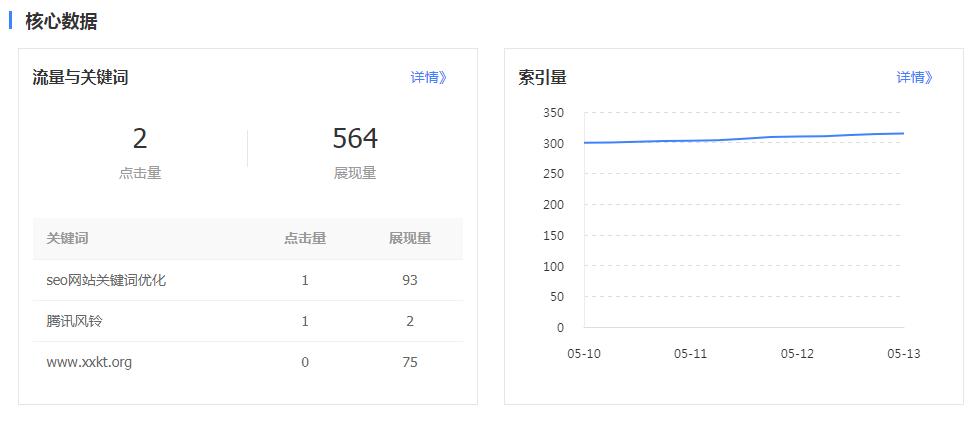This screenshot has width=975, height=421.
Task: Click impression count 93 for seo网站关键词优化
Action: [x=410, y=280]
